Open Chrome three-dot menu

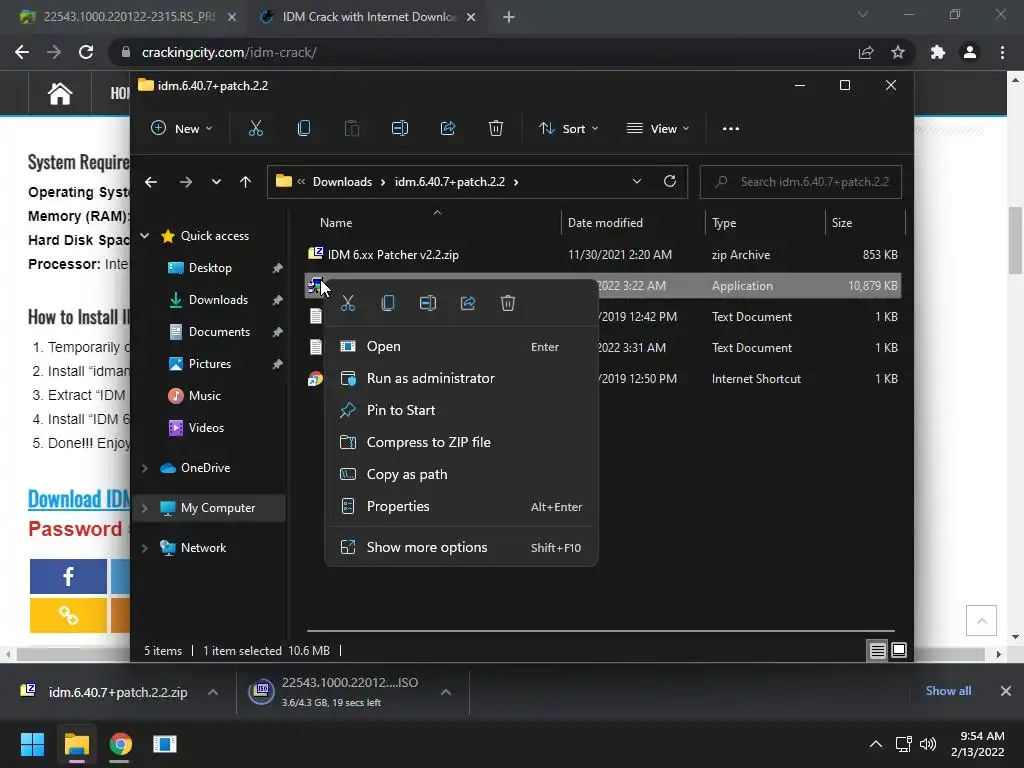tap(1002, 52)
